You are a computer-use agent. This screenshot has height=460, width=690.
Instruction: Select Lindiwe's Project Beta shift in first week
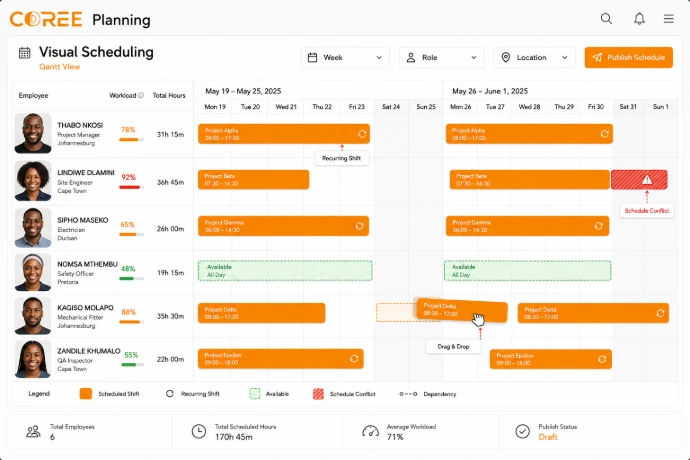(x=253, y=180)
